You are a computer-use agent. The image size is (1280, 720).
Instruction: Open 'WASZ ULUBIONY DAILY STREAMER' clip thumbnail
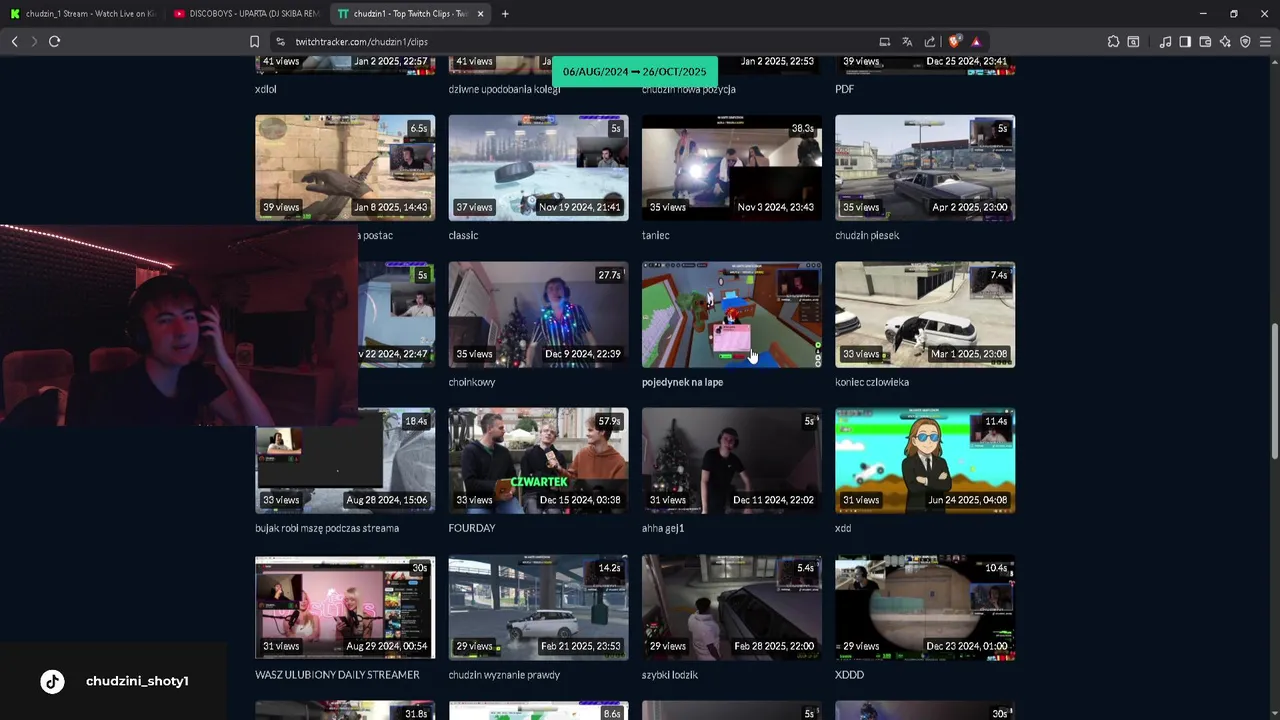coord(345,608)
